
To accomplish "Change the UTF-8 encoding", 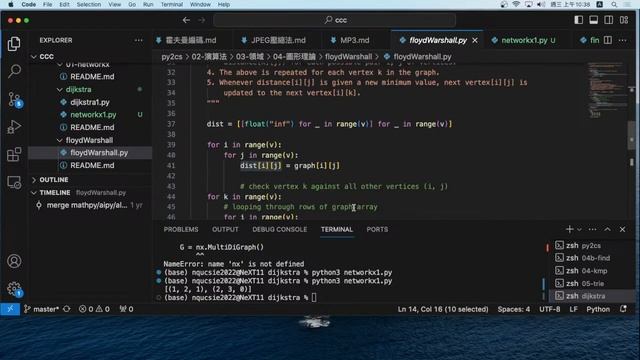I will tap(549, 309).
